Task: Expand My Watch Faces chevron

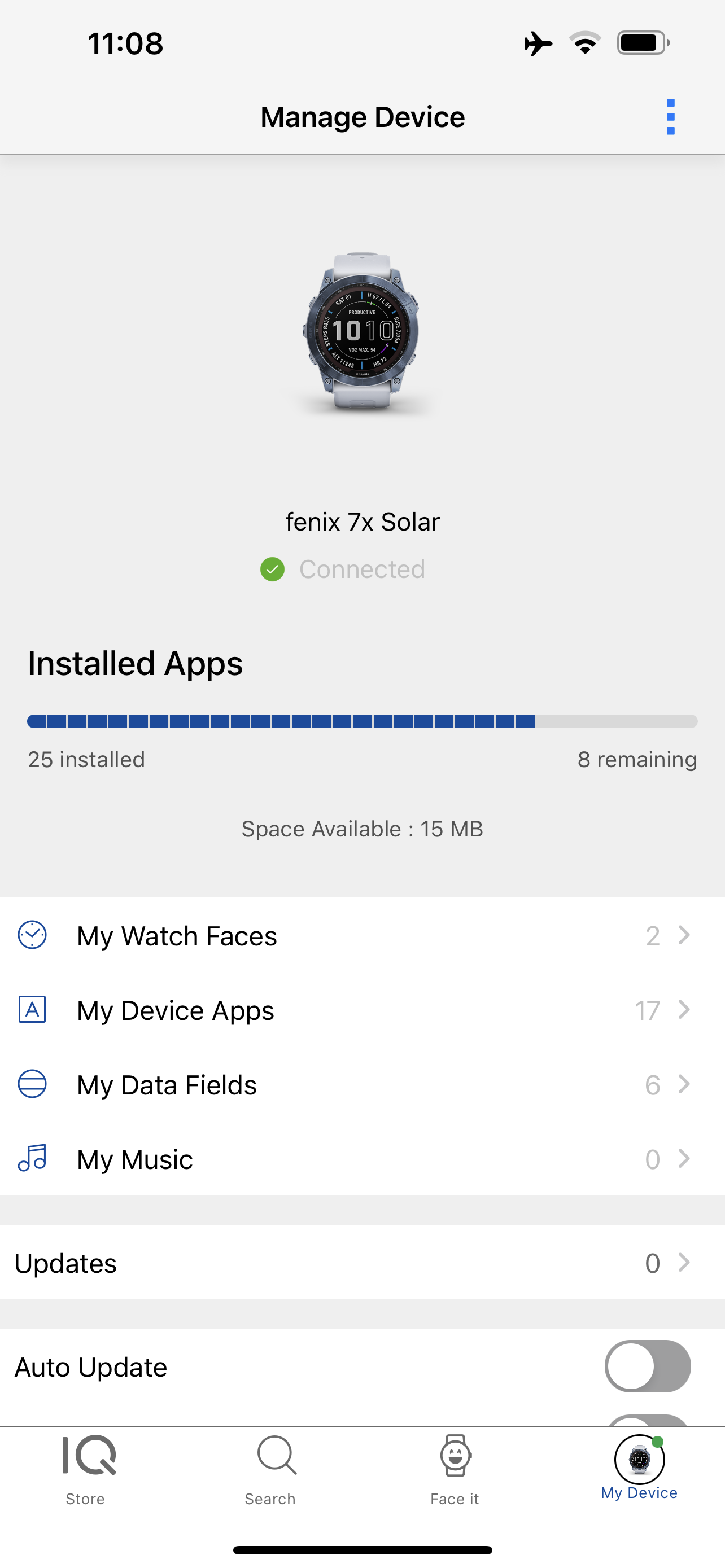Action: 684,935
